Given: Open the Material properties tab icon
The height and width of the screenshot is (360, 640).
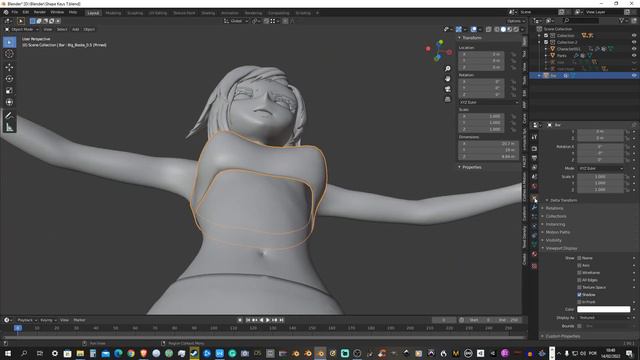Looking at the screenshot, I should coord(534,254).
